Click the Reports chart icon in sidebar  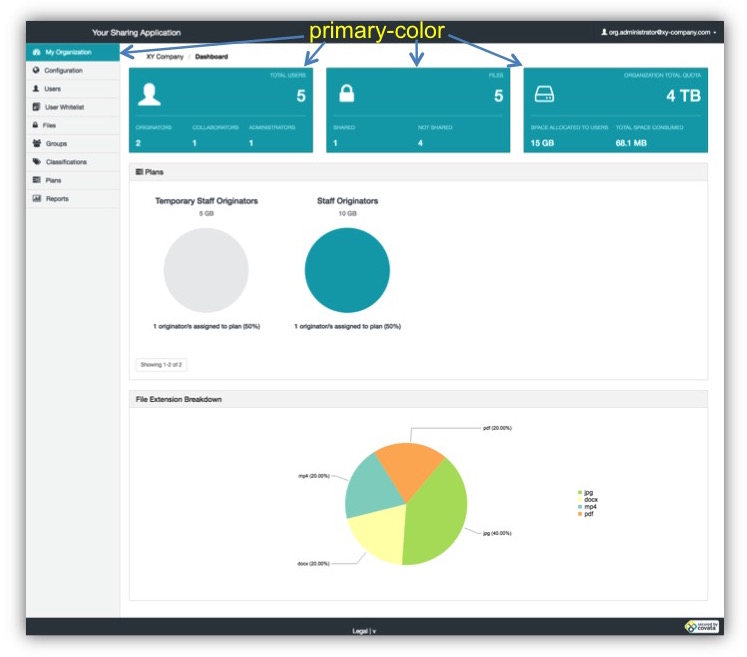tap(37, 199)
